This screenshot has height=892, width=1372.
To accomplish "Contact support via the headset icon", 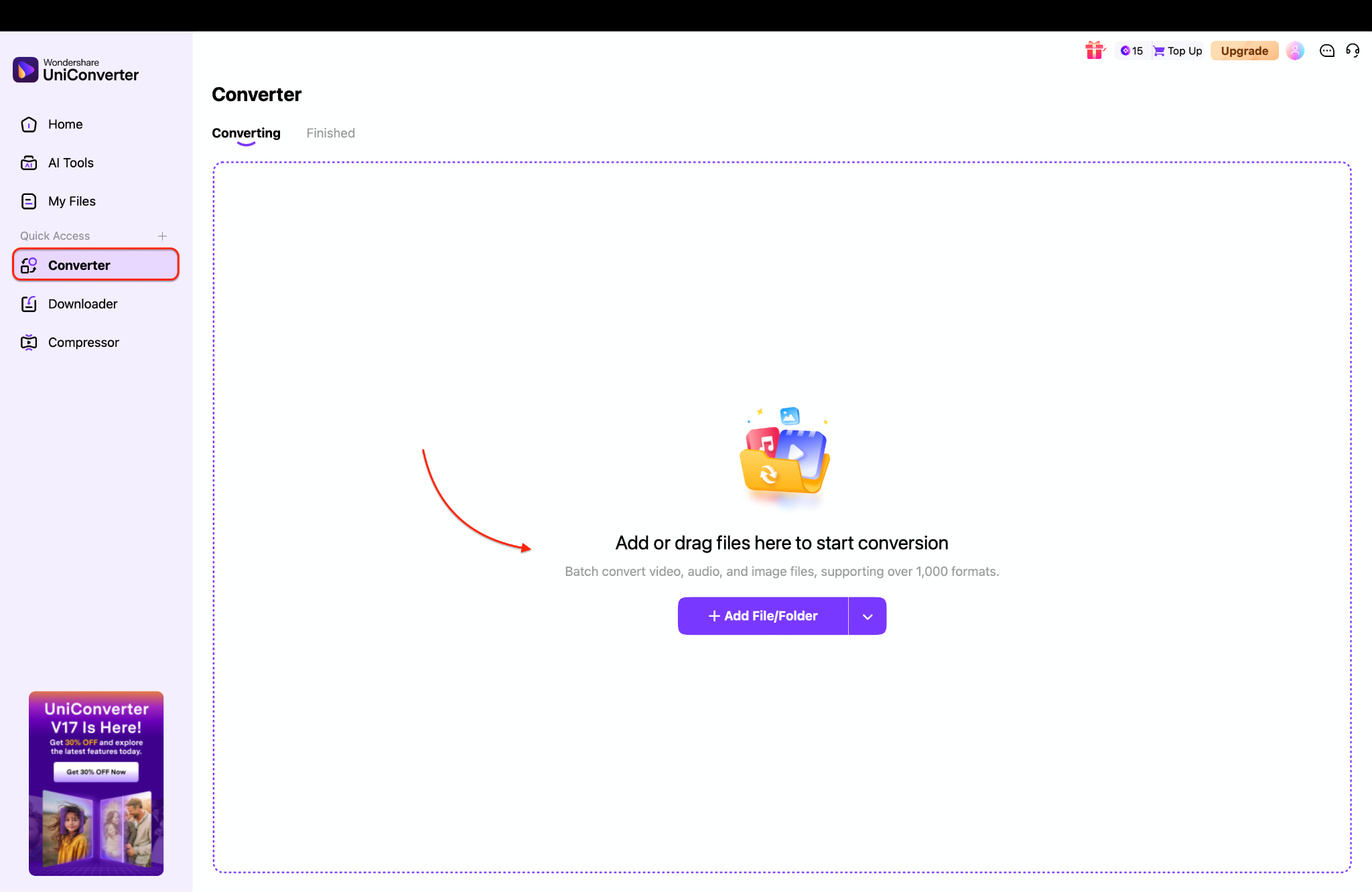I will point(1353,50).
